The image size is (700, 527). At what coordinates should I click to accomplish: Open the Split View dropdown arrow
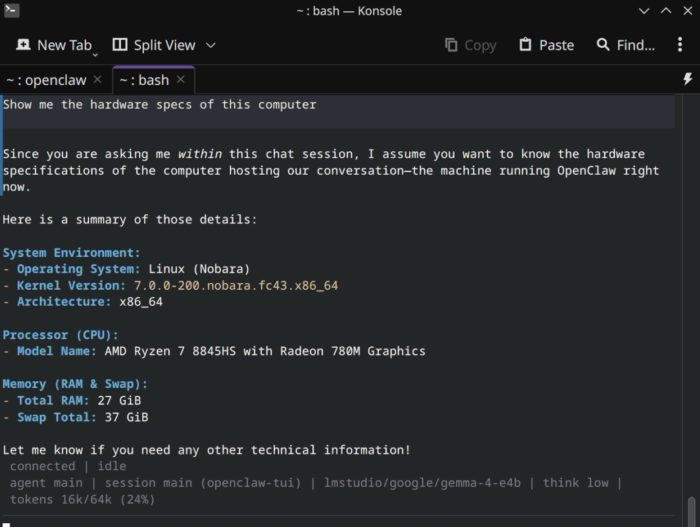[211, 45]
